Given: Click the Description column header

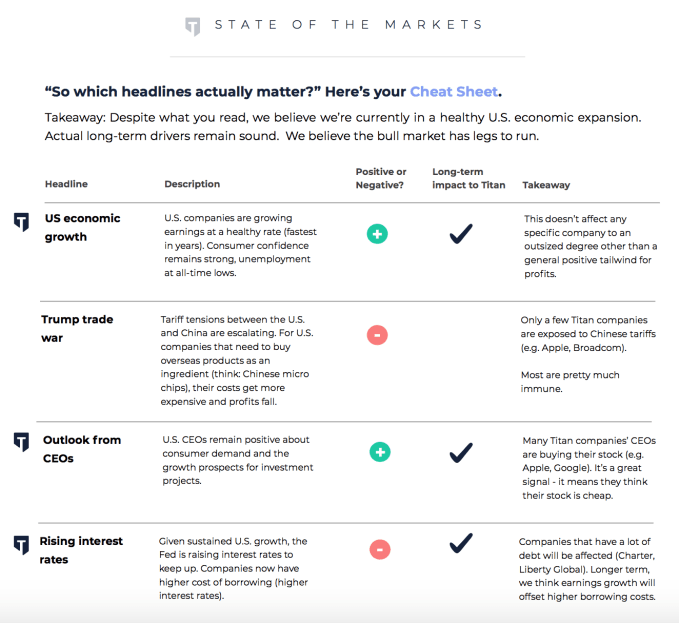Looking at the screenshot, I should point(192,184).
